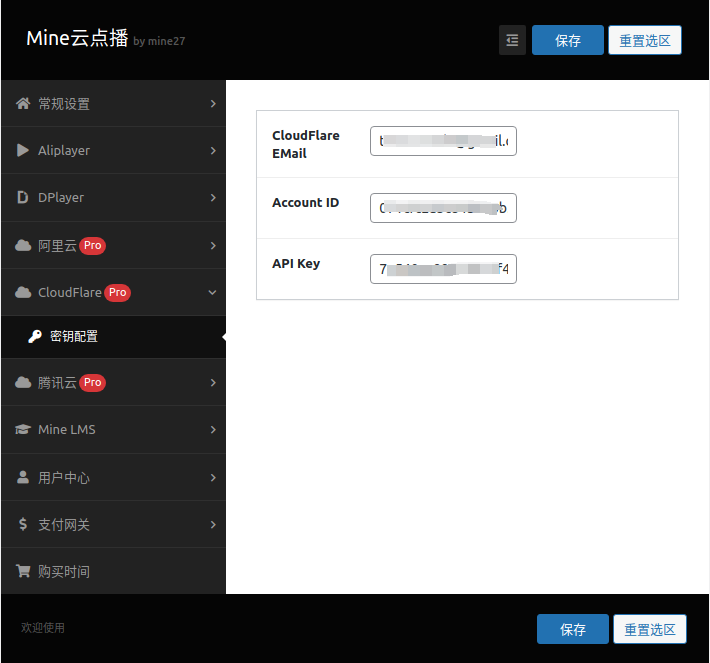Click the home icon beside 常规设置
Screen dimensions: 710x663
23,104
